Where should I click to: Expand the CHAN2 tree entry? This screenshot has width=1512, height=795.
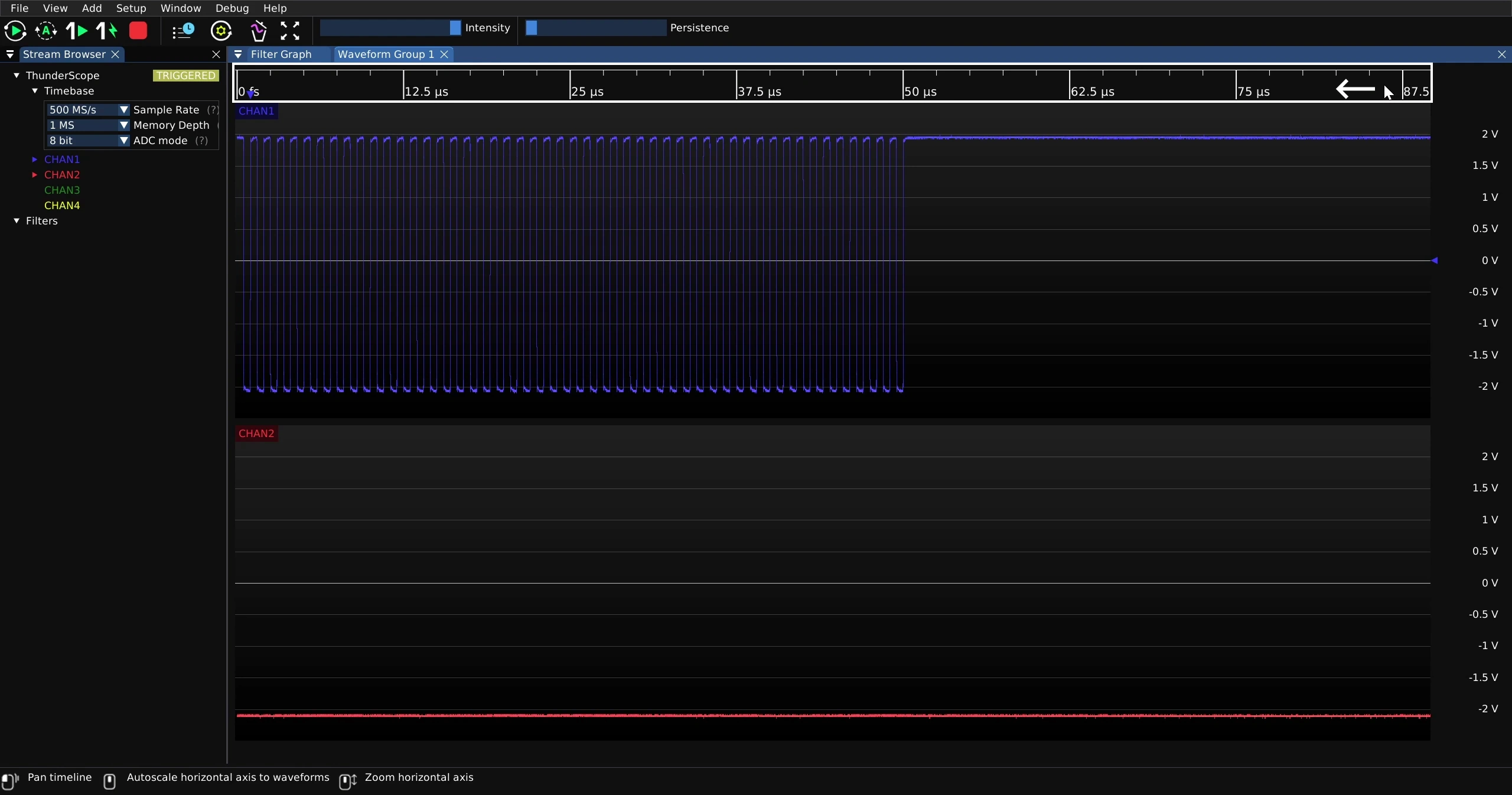point(35,175)
